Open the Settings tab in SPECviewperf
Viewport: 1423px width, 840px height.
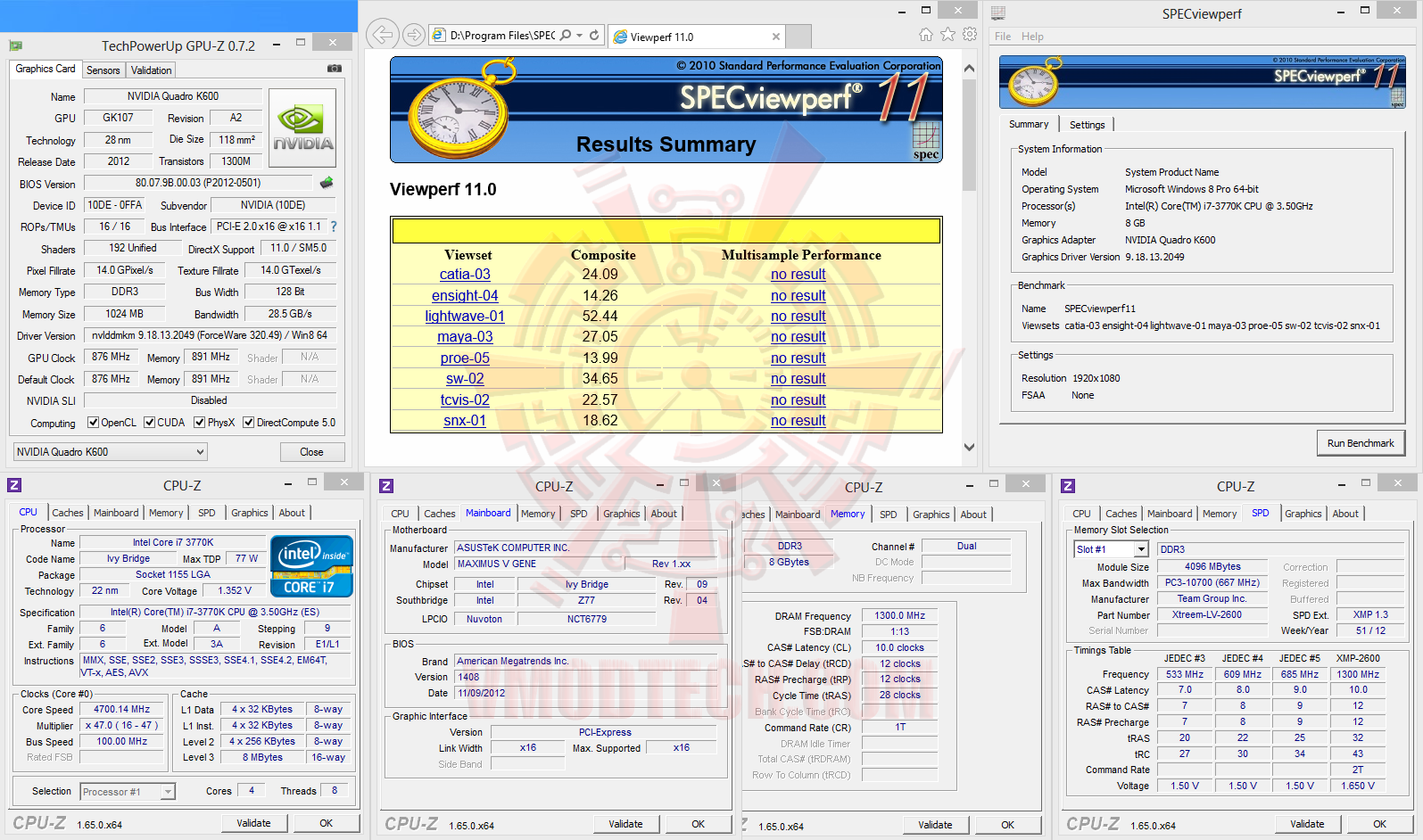pos(1087,125)
